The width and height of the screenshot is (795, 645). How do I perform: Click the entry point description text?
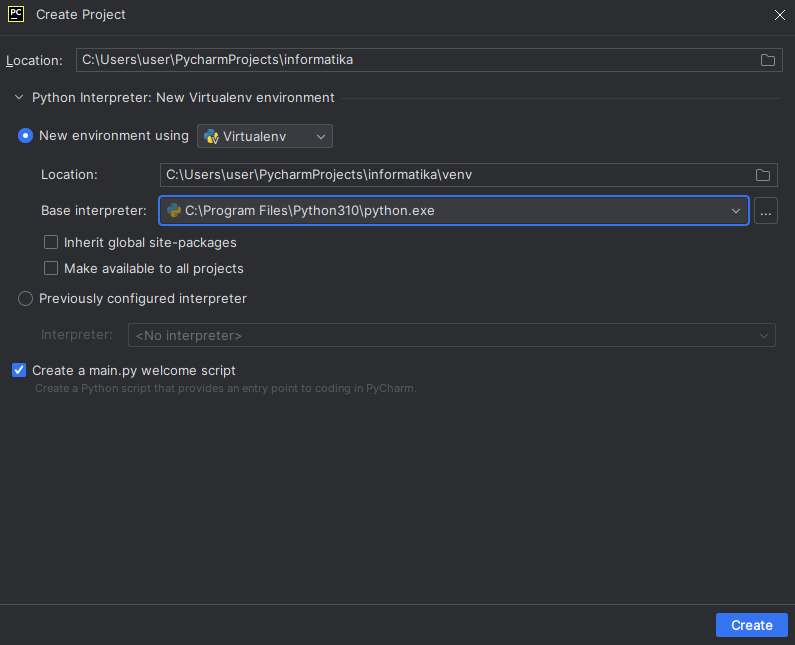coord(226,388)
